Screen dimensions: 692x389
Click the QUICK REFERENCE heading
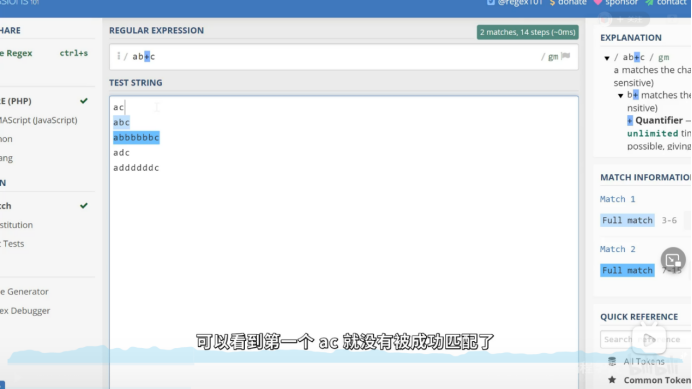[x=639, y=317]
